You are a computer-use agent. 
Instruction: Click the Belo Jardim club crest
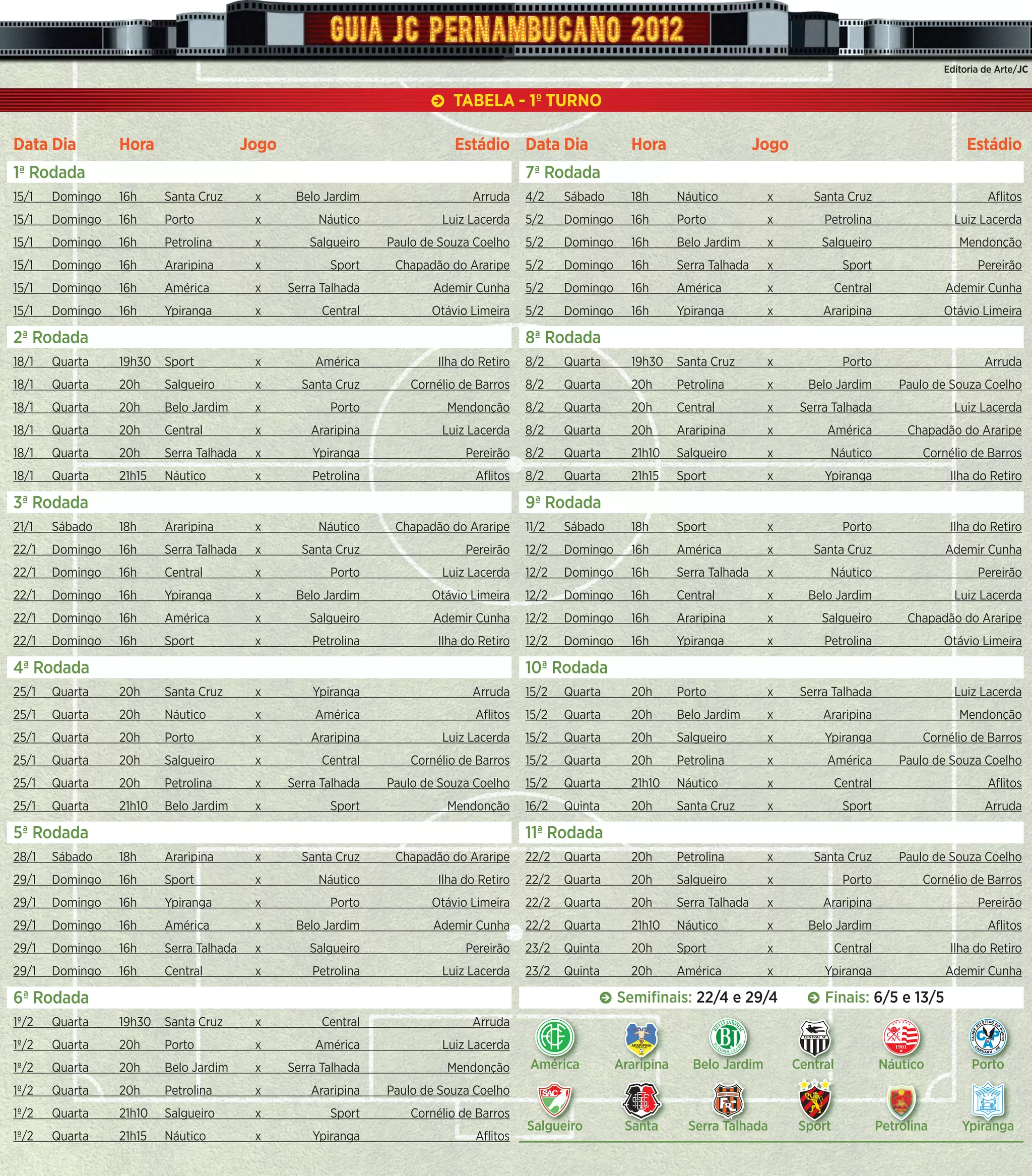pos(728,1038)
